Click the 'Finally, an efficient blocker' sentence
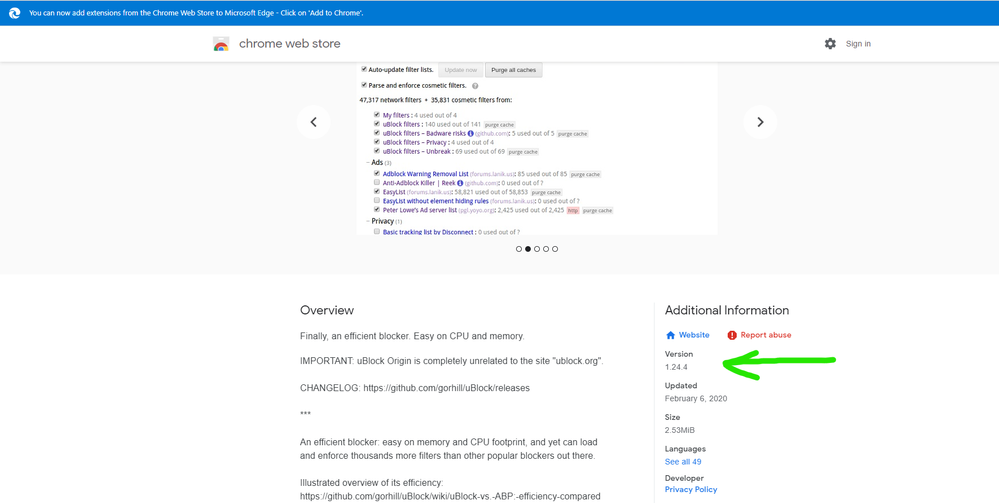This screenshot has width=999, height=503. click(x=412, y=336)
